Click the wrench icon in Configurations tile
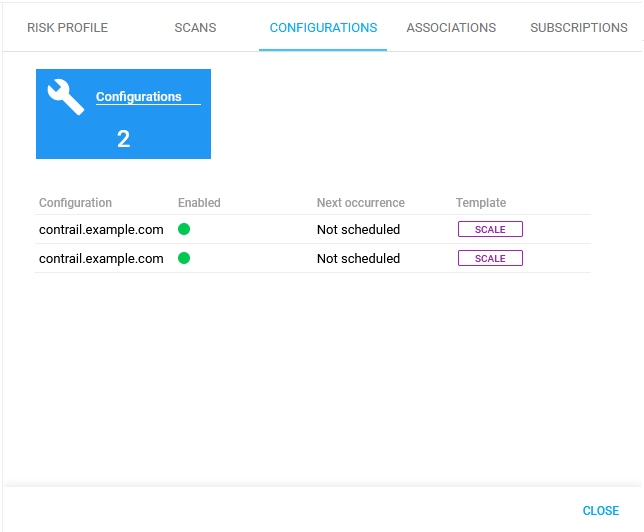The image size is (644, 532). click(66, 97)
